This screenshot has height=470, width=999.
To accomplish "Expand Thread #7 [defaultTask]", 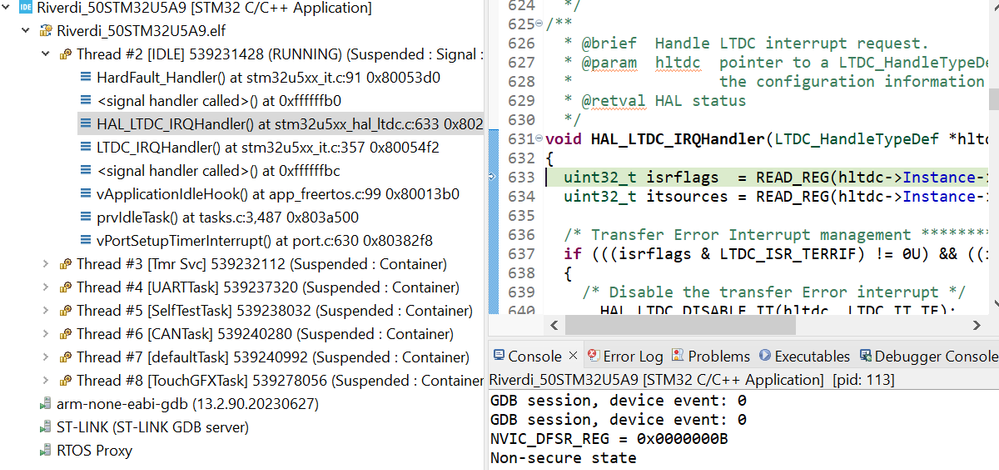I will coord(45,357).
